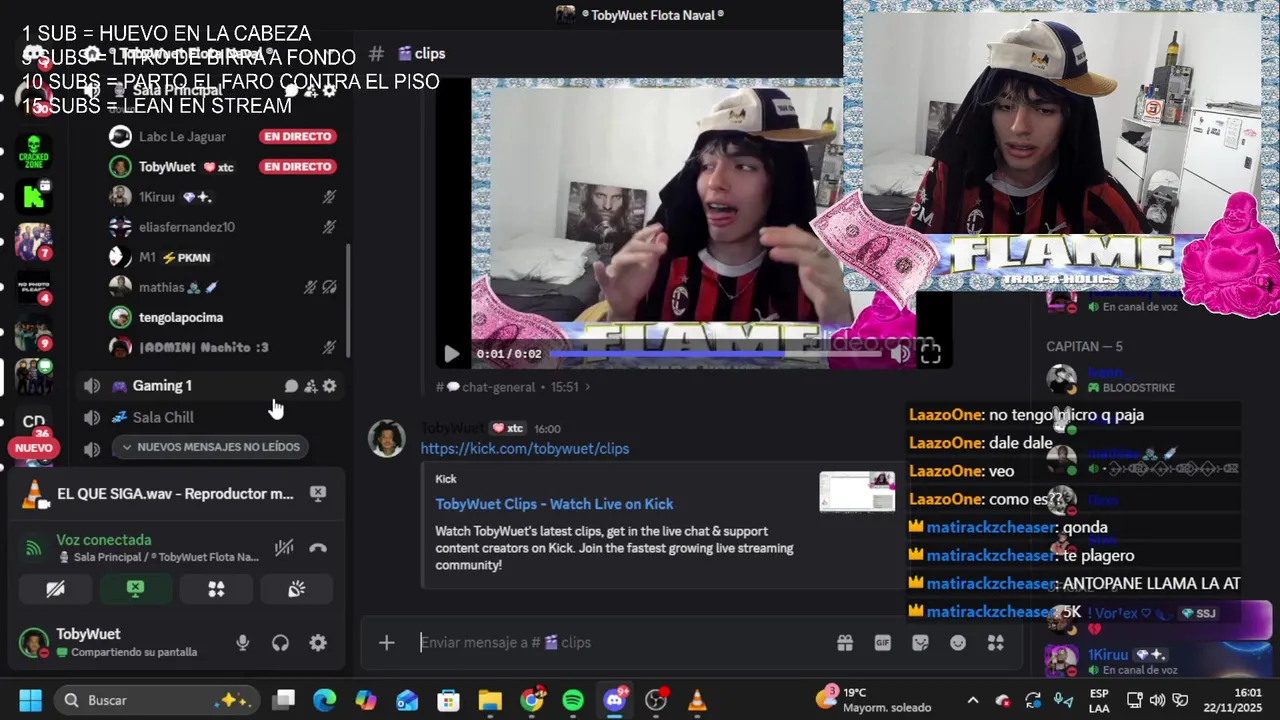The image size is (1280, 720).
Task: Stop sharing screen button
Action: coord(136,589)
